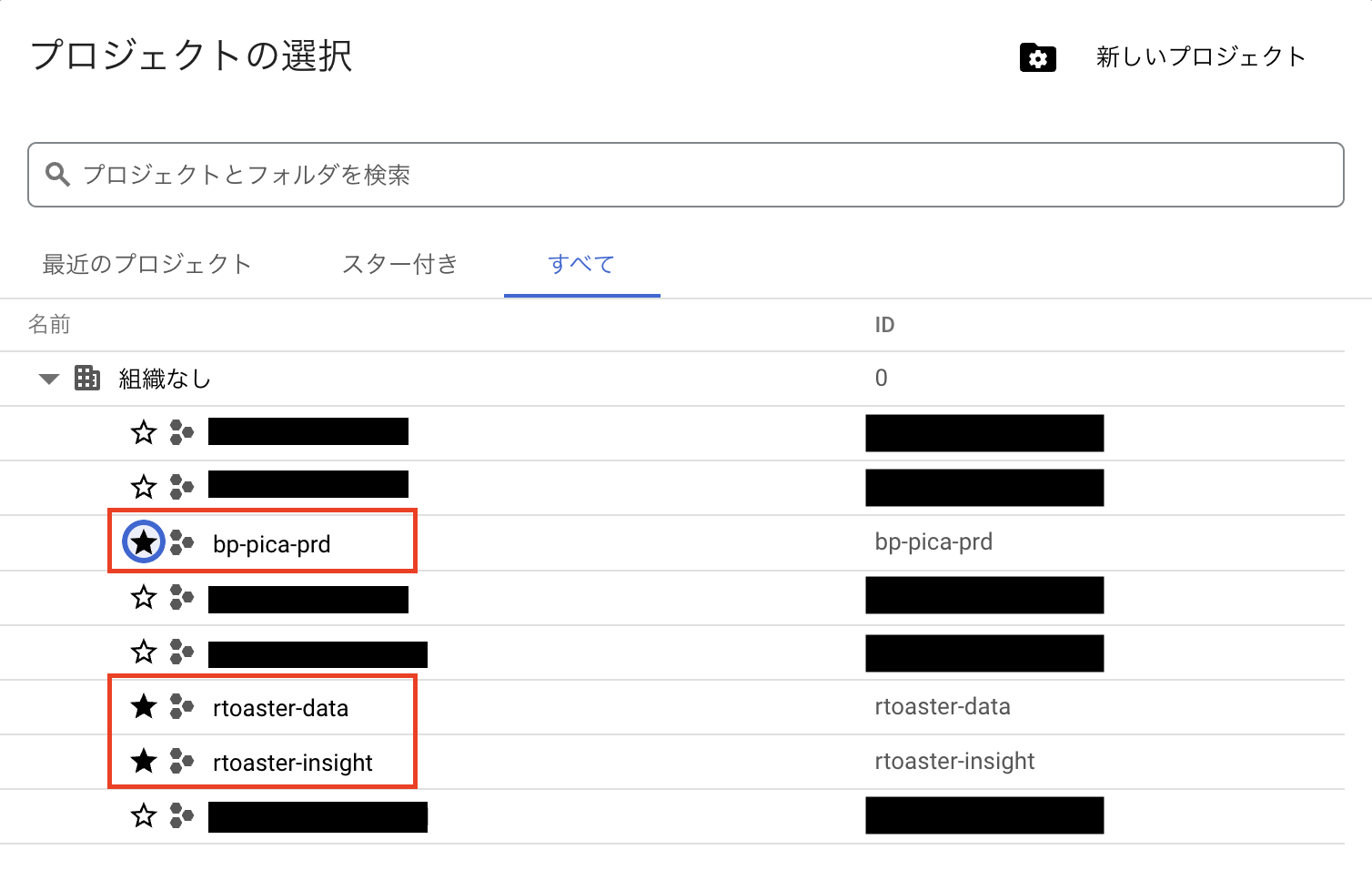Click the rtoaster-data ID cell
The height and width of the screenshot is (870, 1372).
point(943,706)
